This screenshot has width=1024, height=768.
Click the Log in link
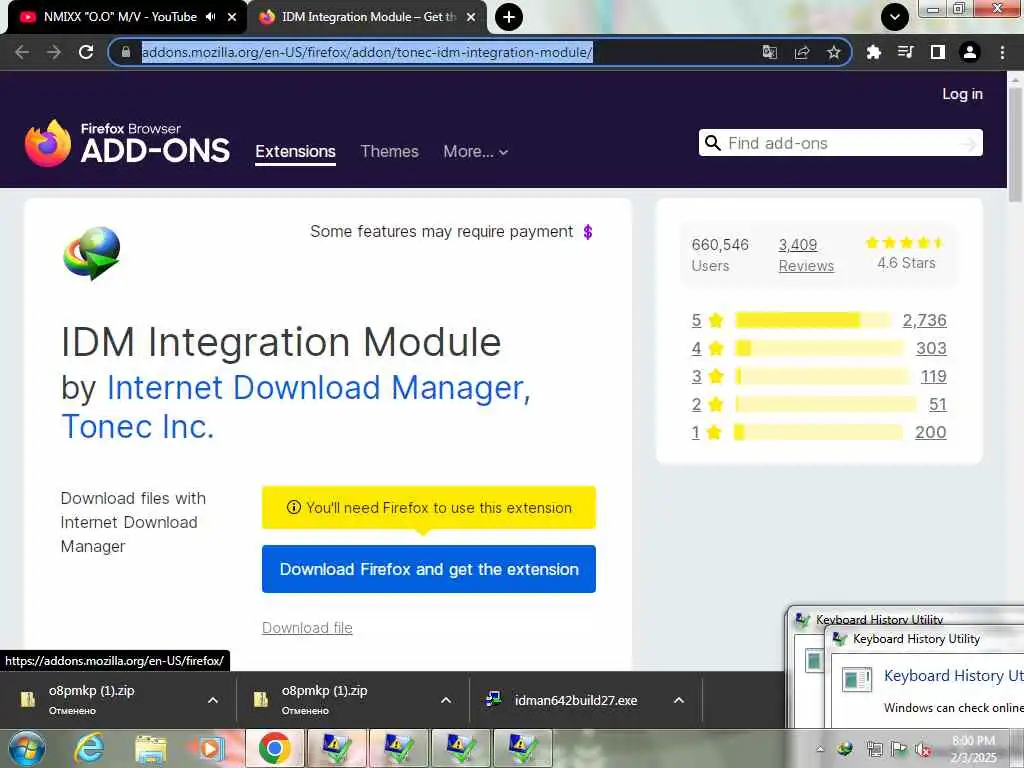[x=962, y=94]
